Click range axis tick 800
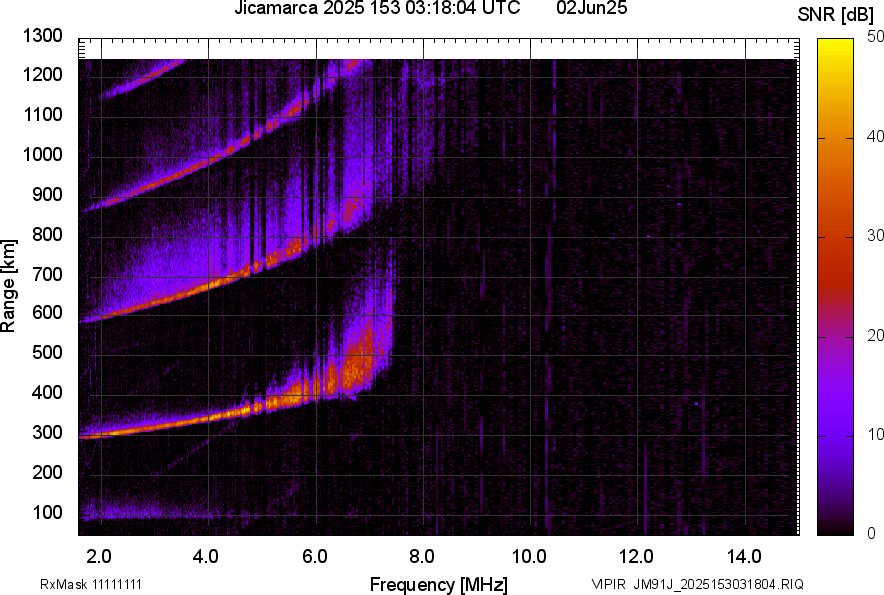Viewport: 884px width, 595px height. [47, 233]
